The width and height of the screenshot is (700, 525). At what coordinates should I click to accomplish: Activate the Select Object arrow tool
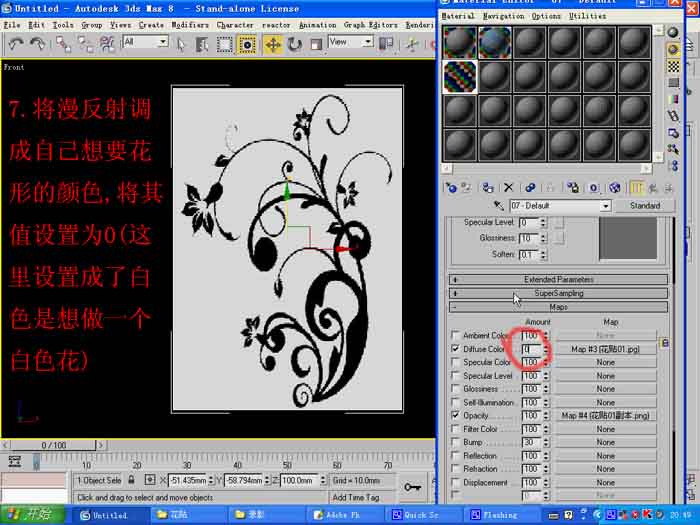coord(181,44)
